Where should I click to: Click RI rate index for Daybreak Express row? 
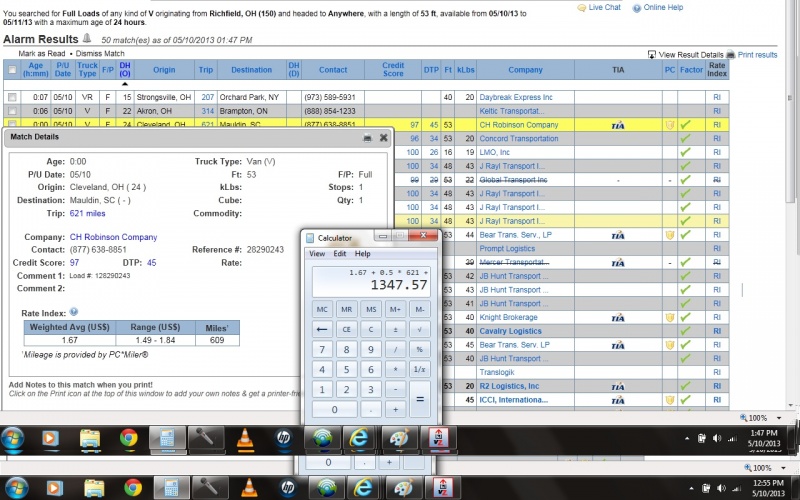tap(717, 97)
